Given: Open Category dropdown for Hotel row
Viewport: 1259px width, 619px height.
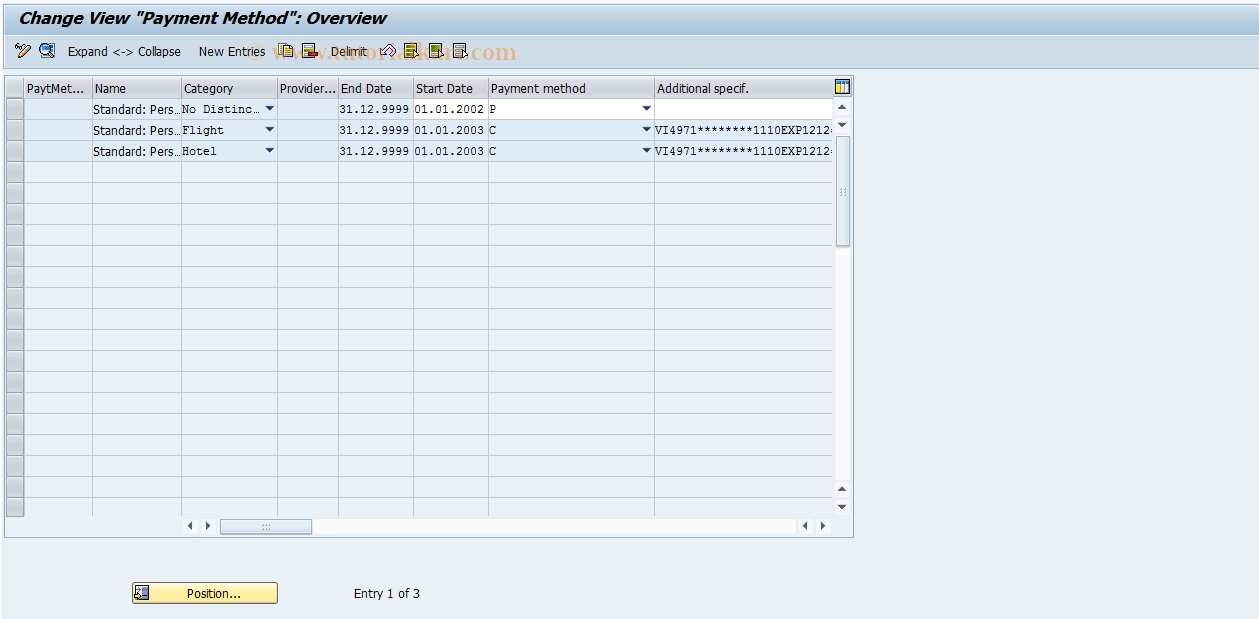Looking at the screenshot, I should pos(269,151).
